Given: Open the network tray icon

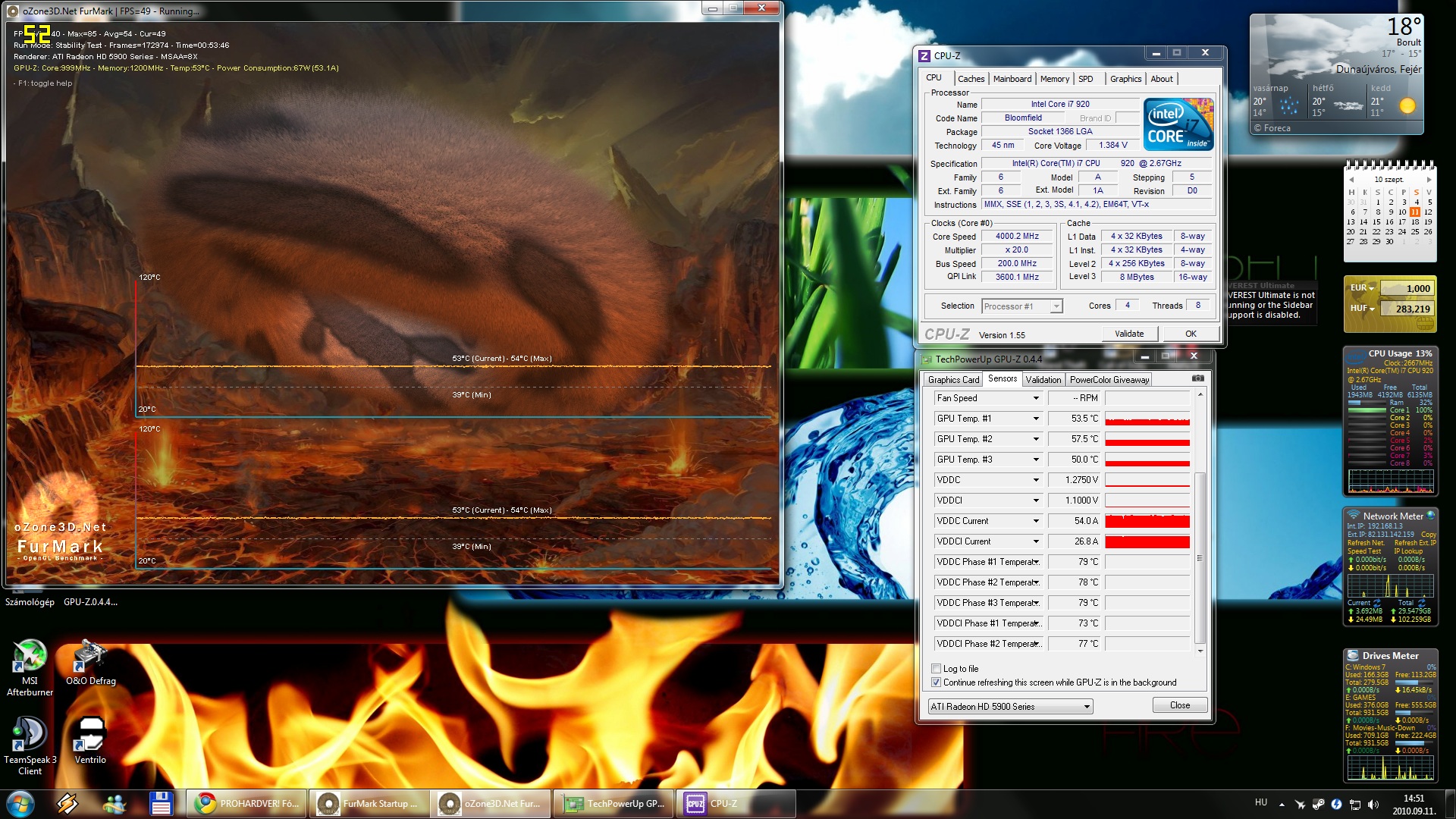Looking at the screenshot, I should pyautogui.click(x=1354, y=804).
